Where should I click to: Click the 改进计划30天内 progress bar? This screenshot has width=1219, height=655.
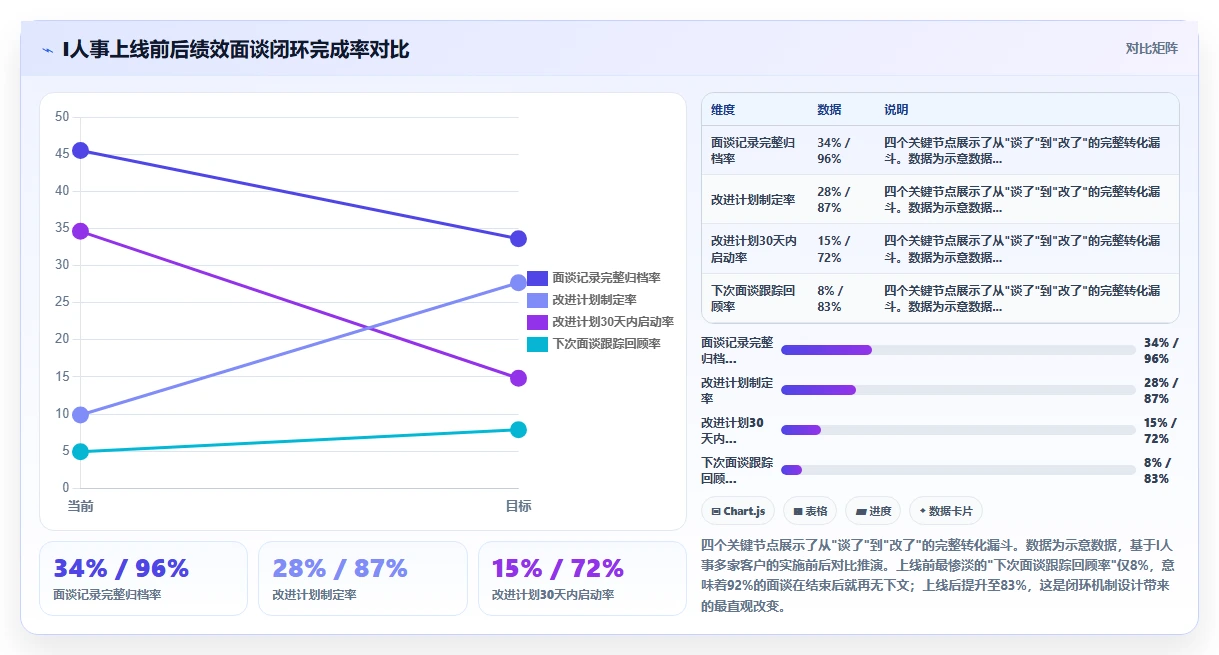pyautogui.click(x=958, y=430)
